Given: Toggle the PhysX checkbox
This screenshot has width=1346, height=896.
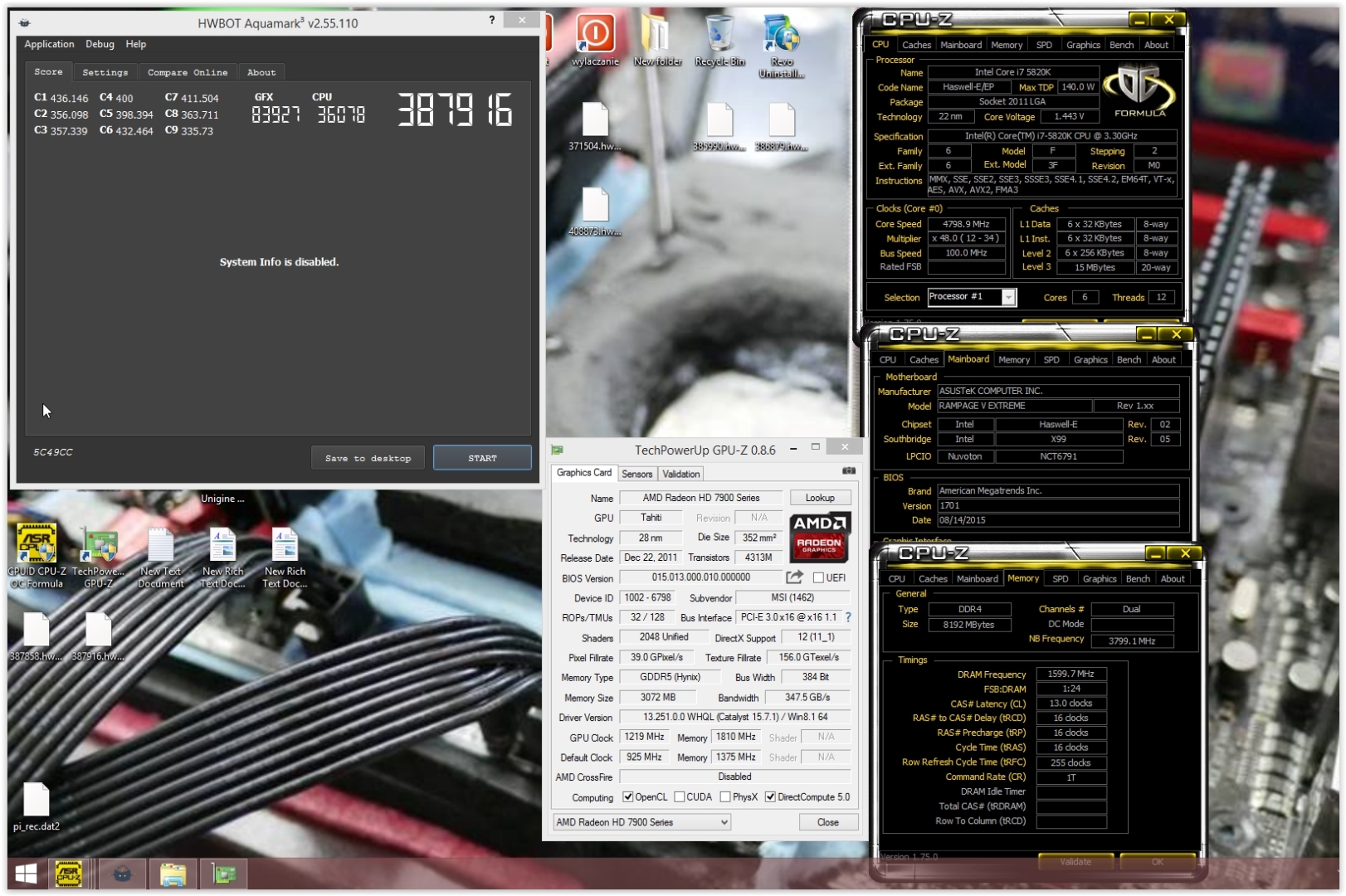Looking at the screenshot, I should [725, 796].
